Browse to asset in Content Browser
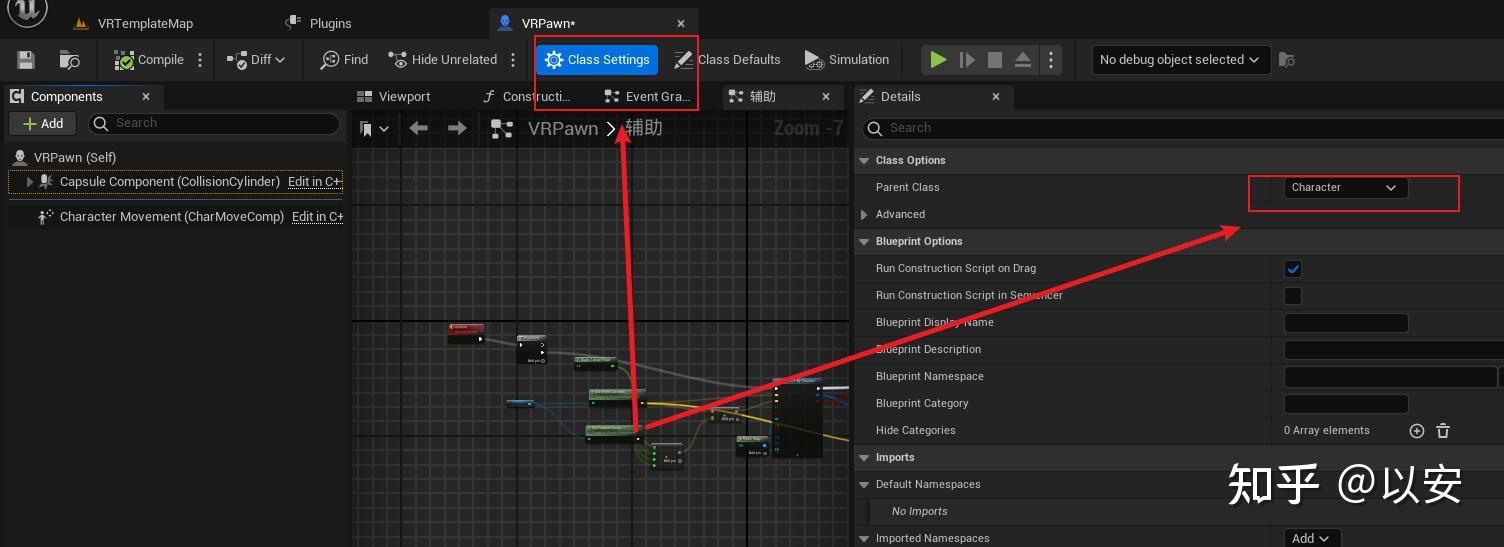 tap(70, 60)
